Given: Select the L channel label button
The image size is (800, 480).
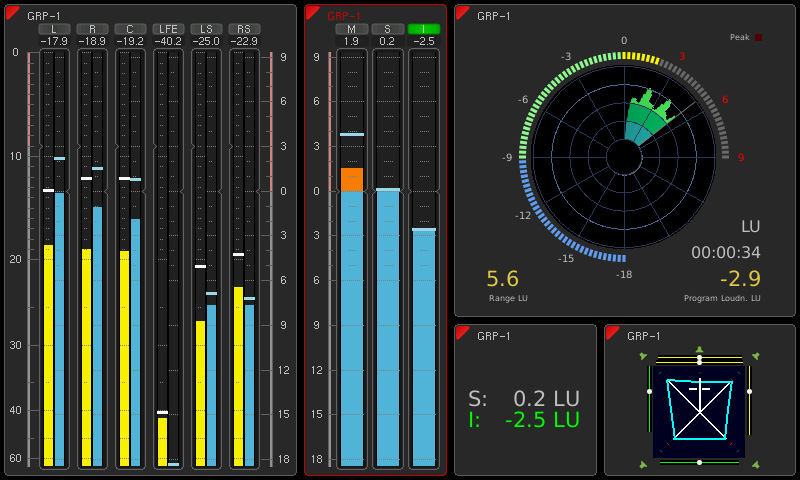Looking at the screenshot, I should pyautogui.click(x=54, y=29).
